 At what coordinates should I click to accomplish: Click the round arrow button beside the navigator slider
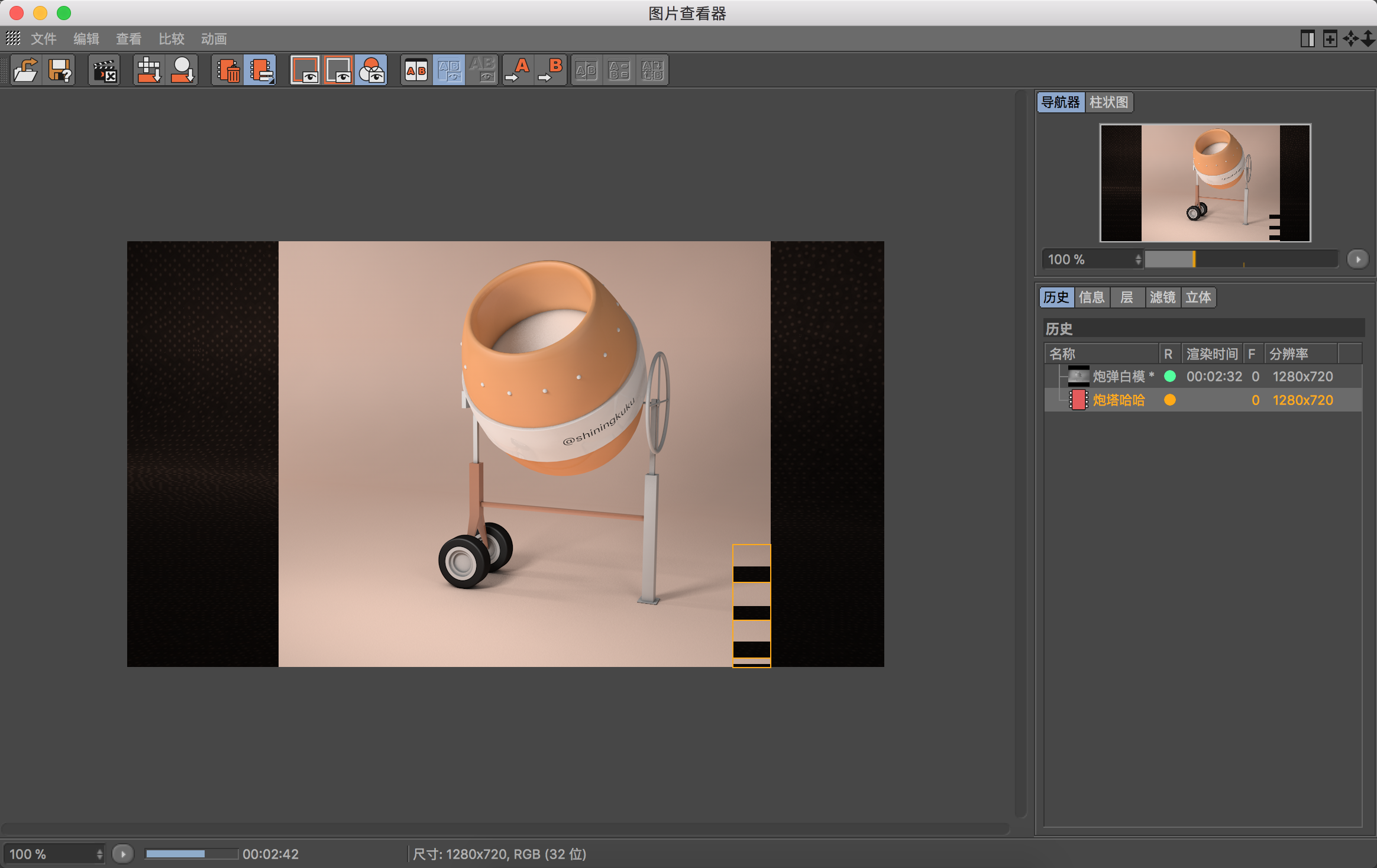pyautogui.click(x=1358, y=259)
